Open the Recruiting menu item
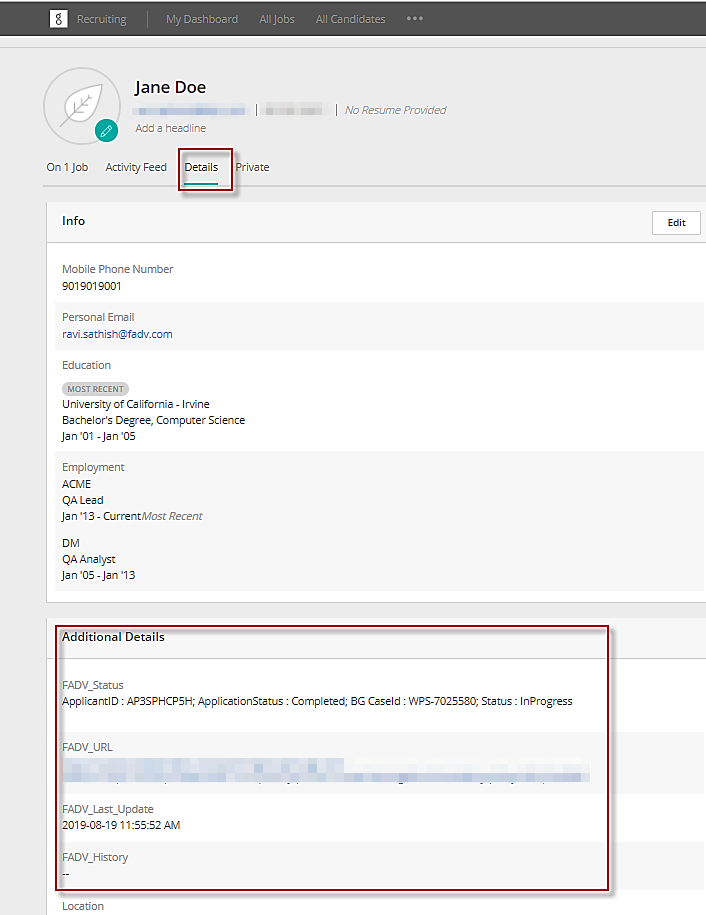The height and width of the screenshot is (915, 706). (x=102, y=19)
